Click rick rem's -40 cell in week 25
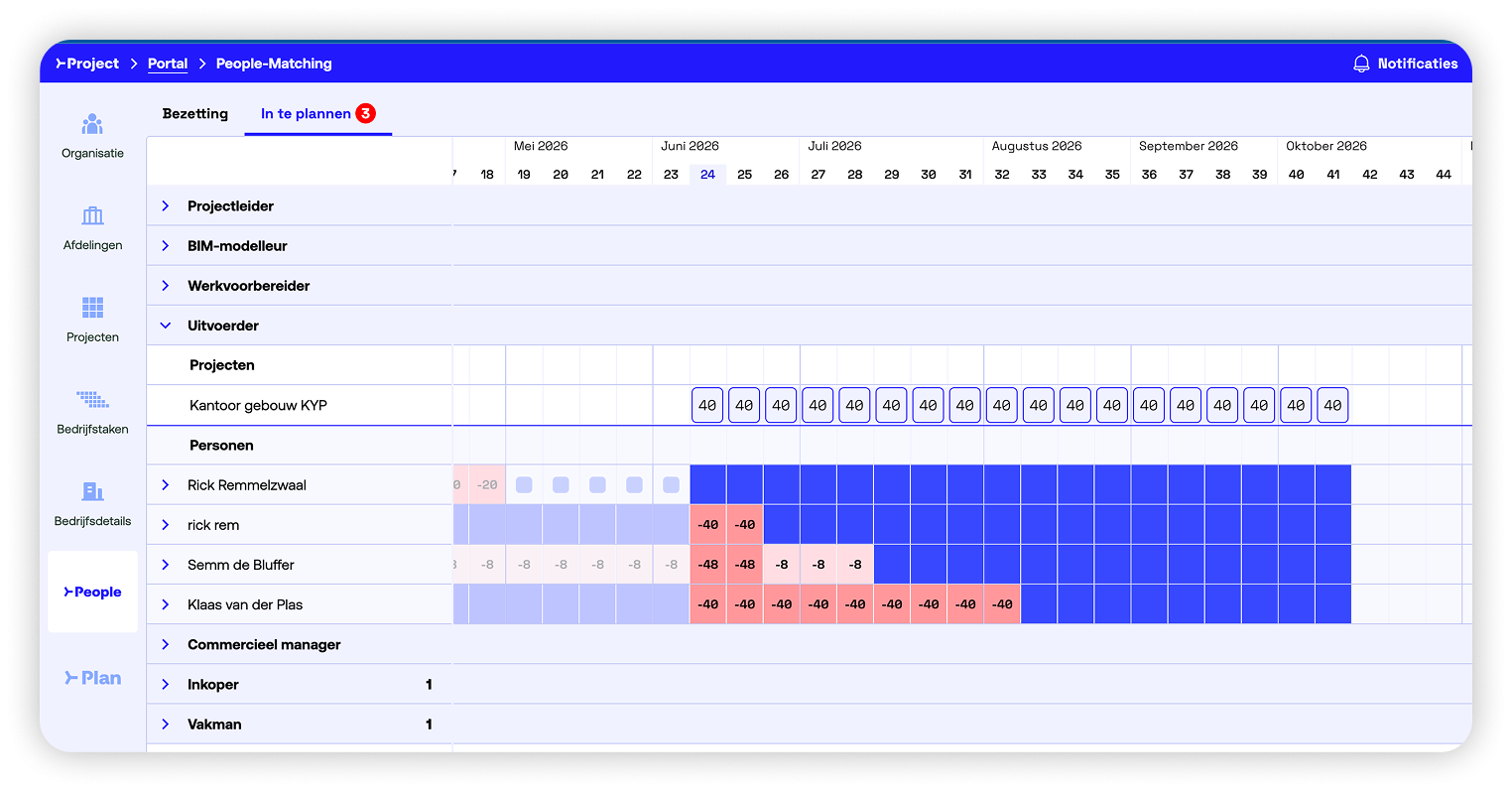The image size is (1512, 792). click(745, 525)
